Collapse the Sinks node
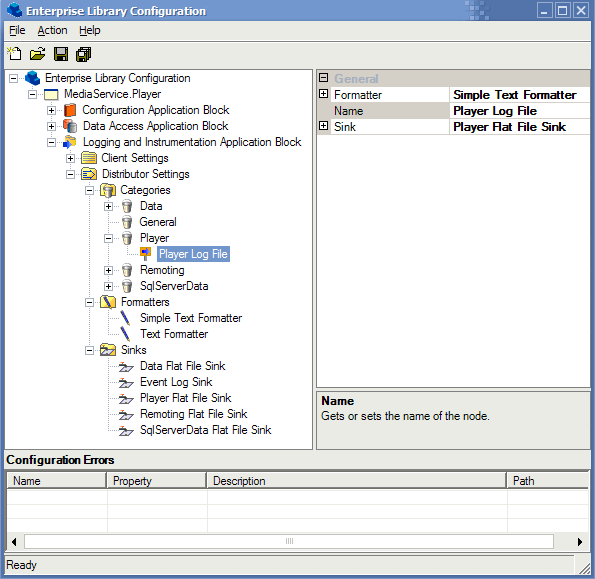Image resolution: width=595 pixels, height=579 pixels. (x=90, y=351)
